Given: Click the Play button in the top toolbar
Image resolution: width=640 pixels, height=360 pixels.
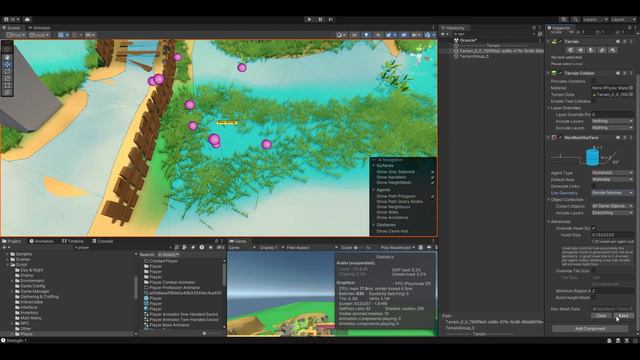Looking at the screenshot, I should tap(309, 19).
